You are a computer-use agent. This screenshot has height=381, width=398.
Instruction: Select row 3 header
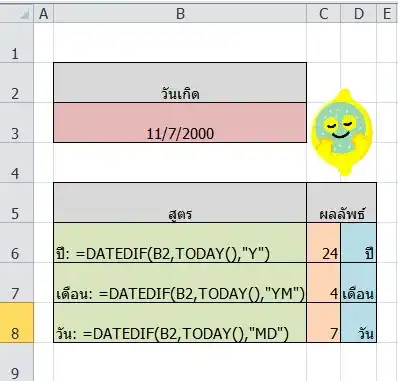pos(17,123)
